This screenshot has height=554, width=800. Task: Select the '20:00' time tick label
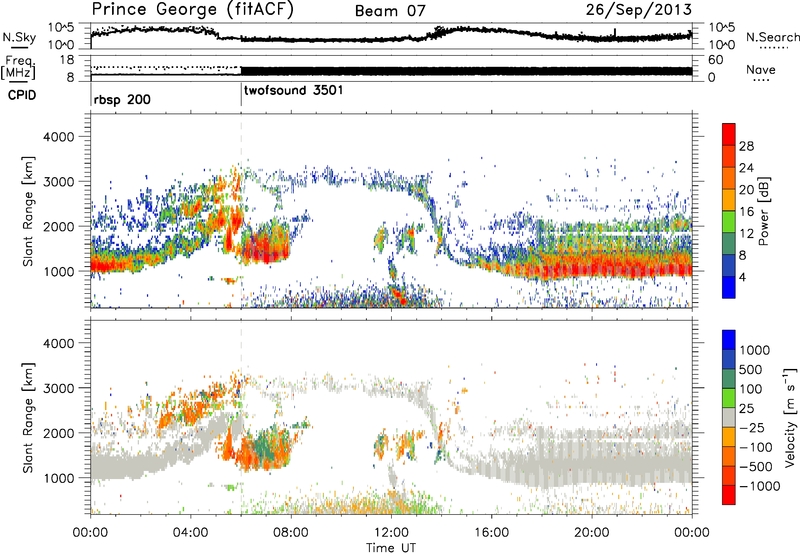tap(591, 533)
